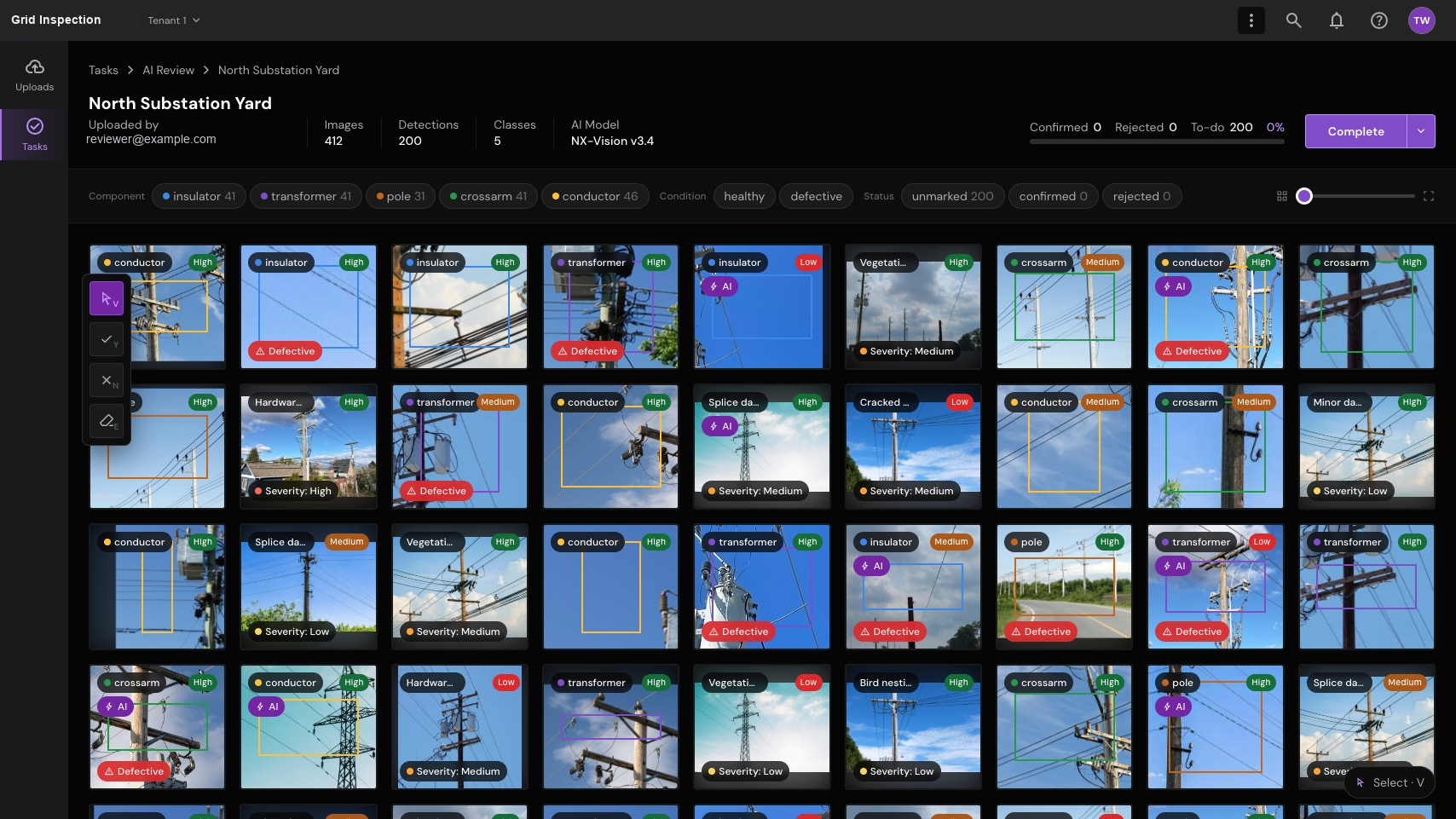This screenshot has width=1456, height=819.
Task: Click the To-do 200 counter
Action: [1222, 127]
